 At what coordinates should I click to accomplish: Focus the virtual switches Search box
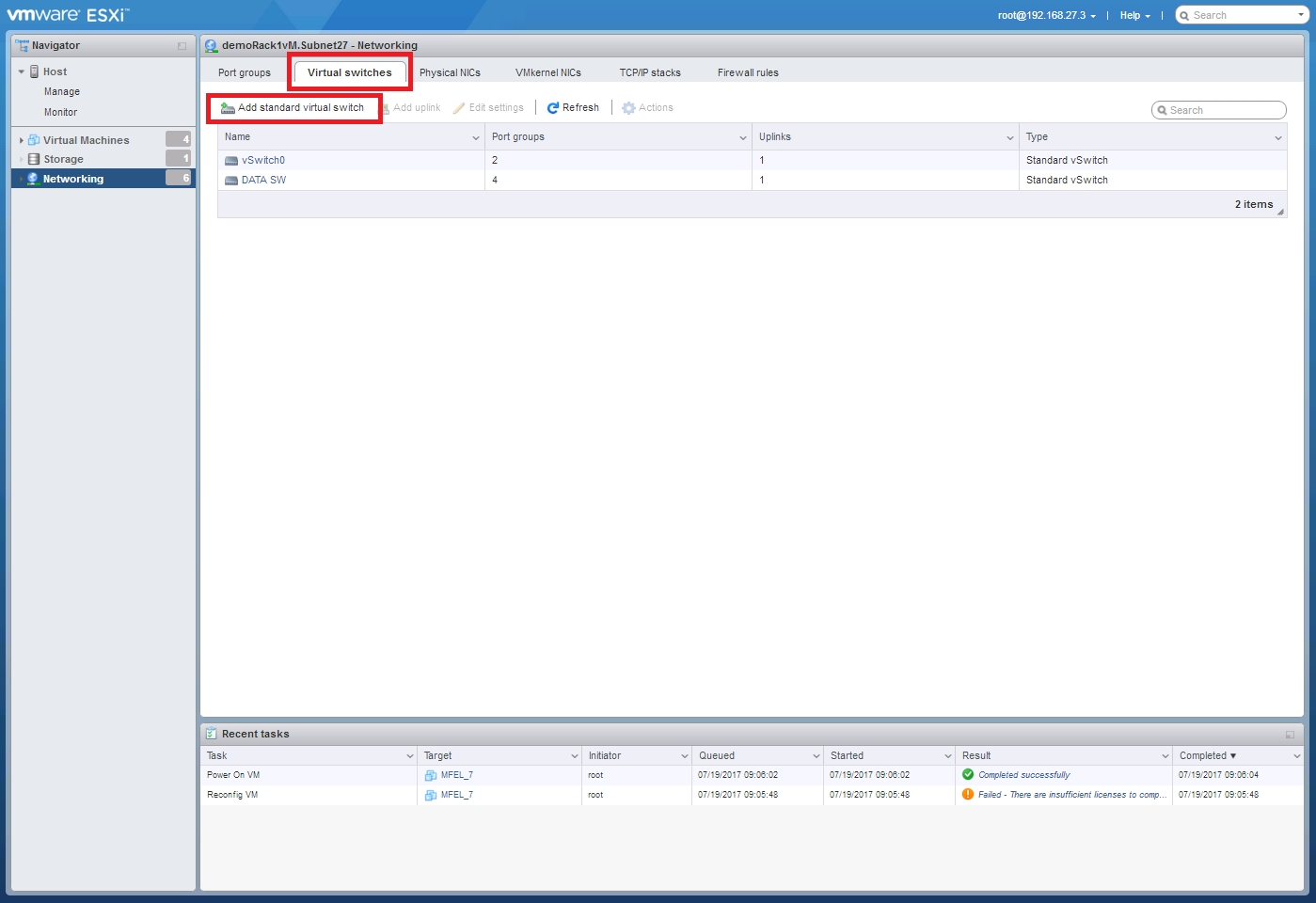click(1219, 110)
